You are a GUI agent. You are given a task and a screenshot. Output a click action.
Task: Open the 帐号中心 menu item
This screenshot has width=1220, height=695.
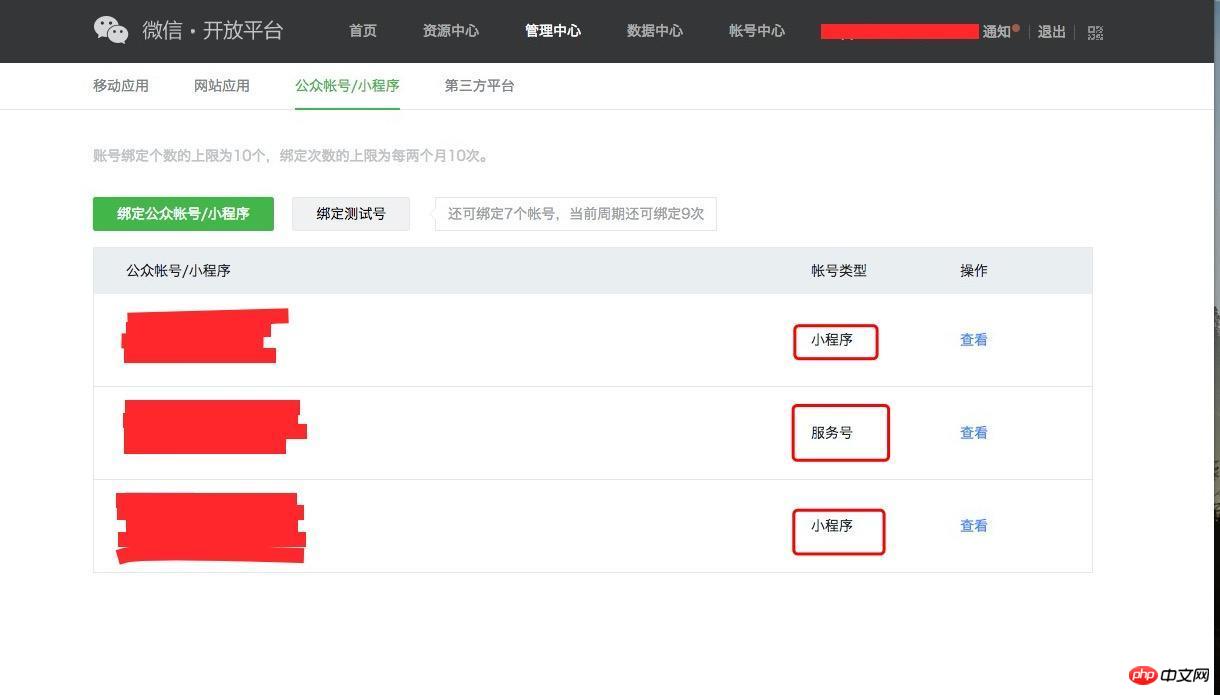point(757,31)
